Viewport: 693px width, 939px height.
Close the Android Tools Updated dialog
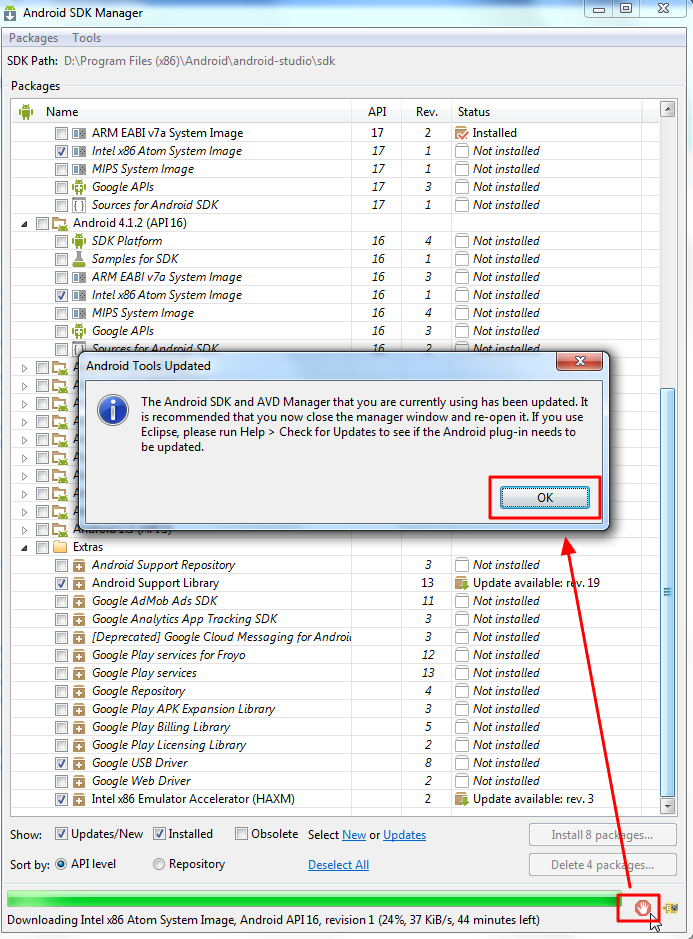[x=580, y=361]
